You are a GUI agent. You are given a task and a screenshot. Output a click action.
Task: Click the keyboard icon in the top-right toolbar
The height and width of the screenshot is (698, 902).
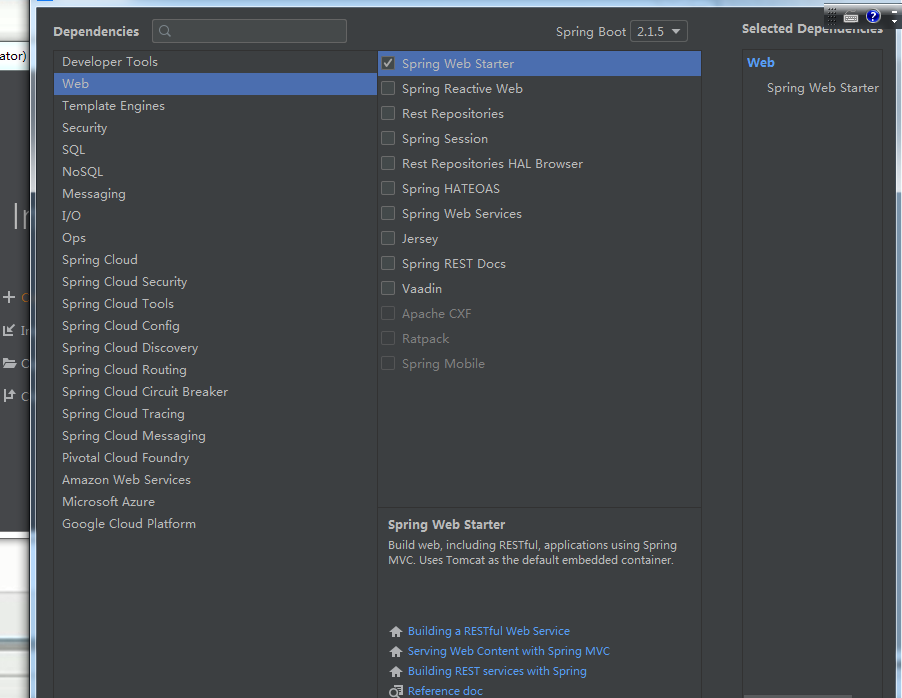tap(851, 18)
